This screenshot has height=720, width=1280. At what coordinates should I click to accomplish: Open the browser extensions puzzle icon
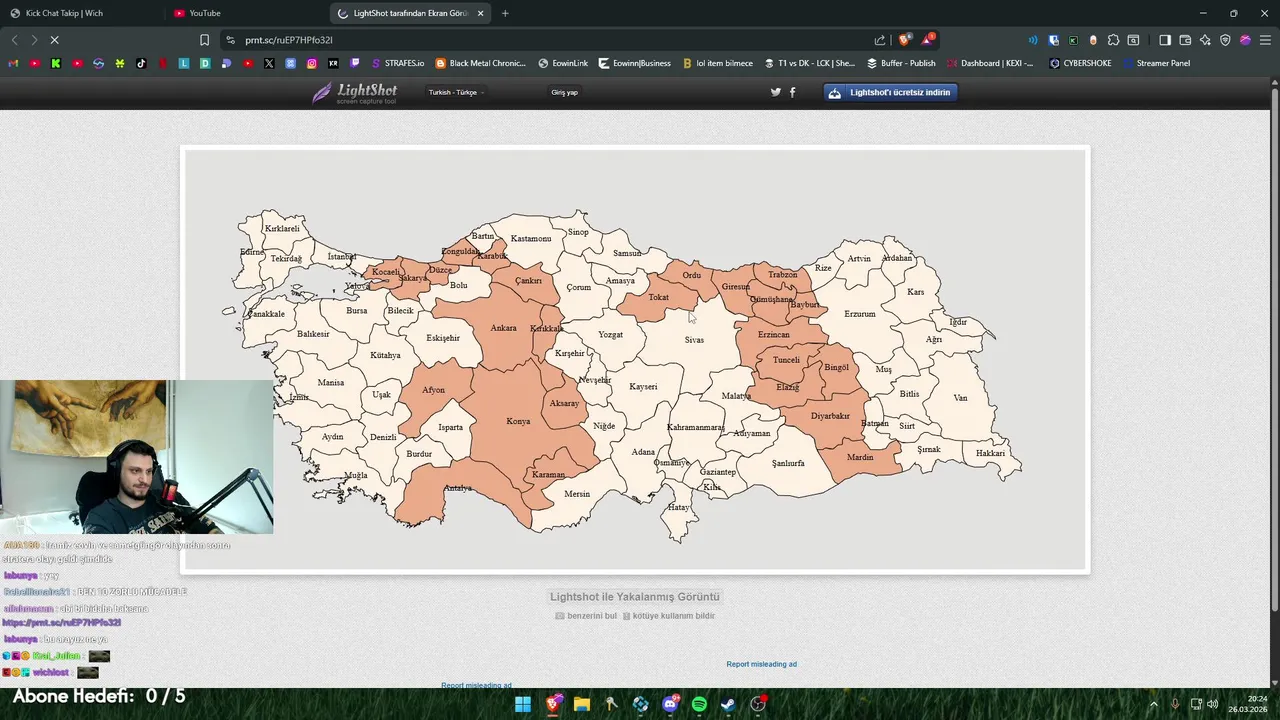click(x=1113, y=40)
